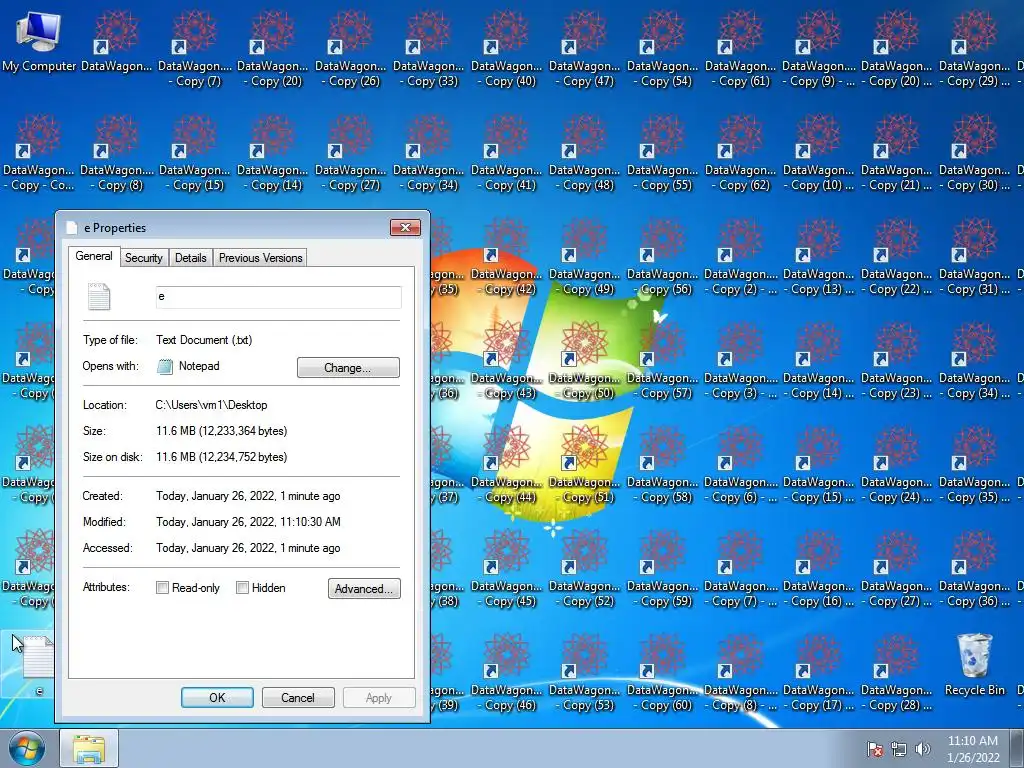Select the DataWagon - Copy (47) shortcut
The image size is (1024, 768).
coord(584,49)
